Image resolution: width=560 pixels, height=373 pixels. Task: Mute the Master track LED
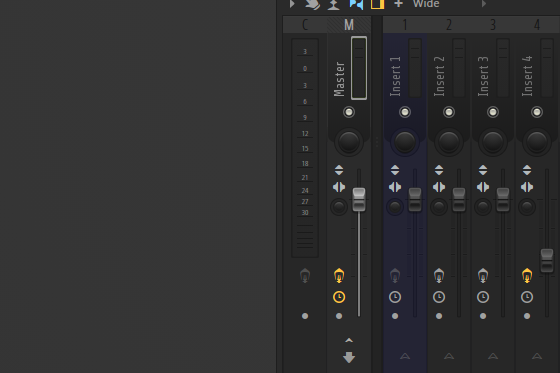pos(349,112)
